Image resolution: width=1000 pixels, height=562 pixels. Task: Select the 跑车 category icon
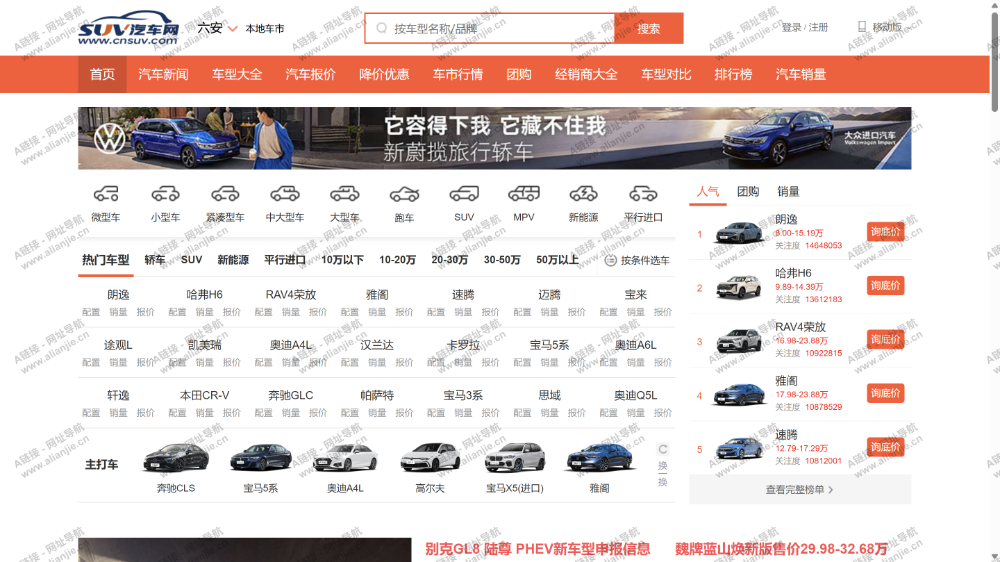(x=404, y=193)
